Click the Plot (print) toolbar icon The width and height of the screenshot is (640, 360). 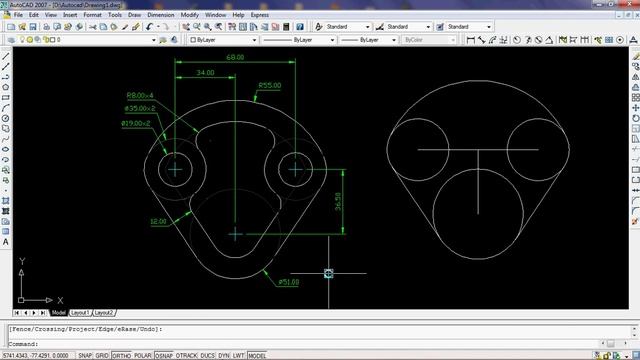(47, 27)
